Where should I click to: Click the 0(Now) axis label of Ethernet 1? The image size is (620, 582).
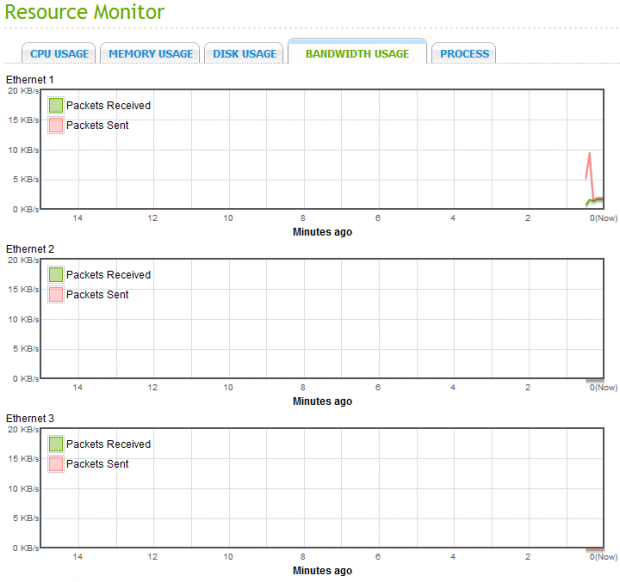pyautogui.click(x=603, y=218)
